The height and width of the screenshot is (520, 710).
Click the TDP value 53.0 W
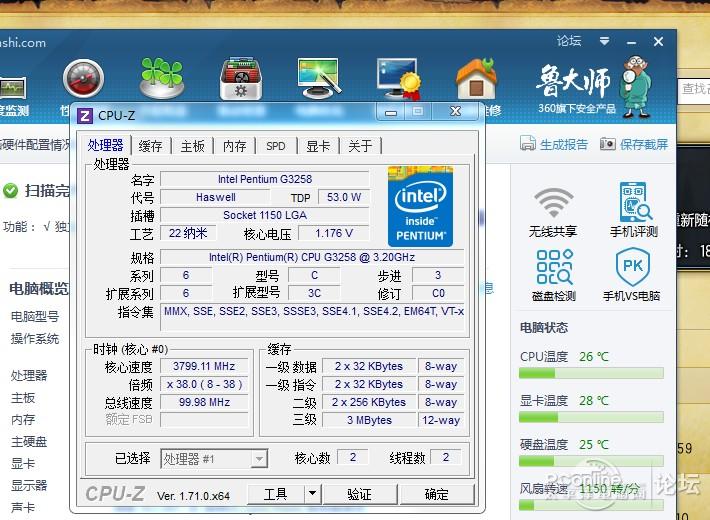pos(344,197)
